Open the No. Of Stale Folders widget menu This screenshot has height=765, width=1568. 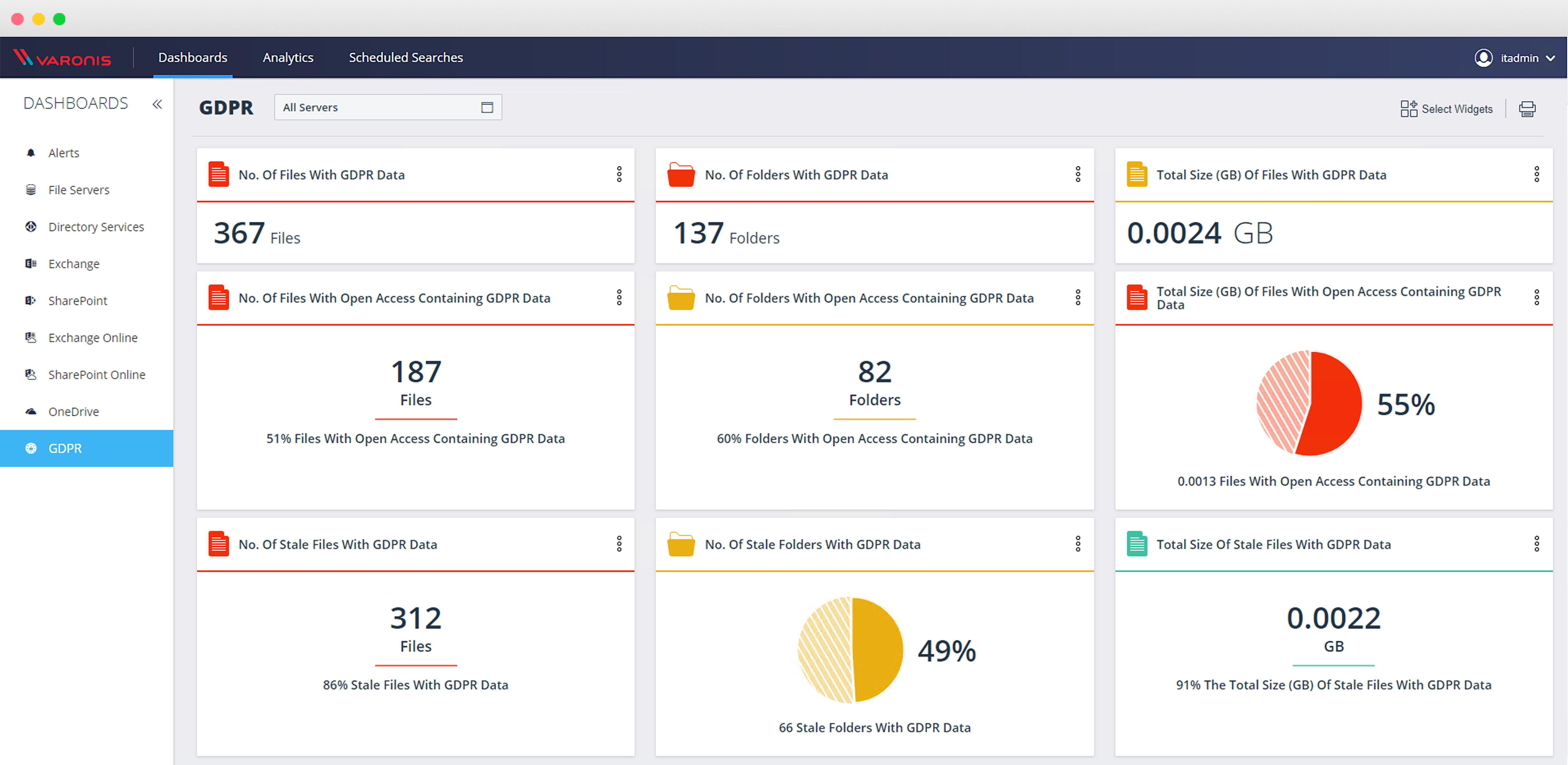coord(1077,544)
